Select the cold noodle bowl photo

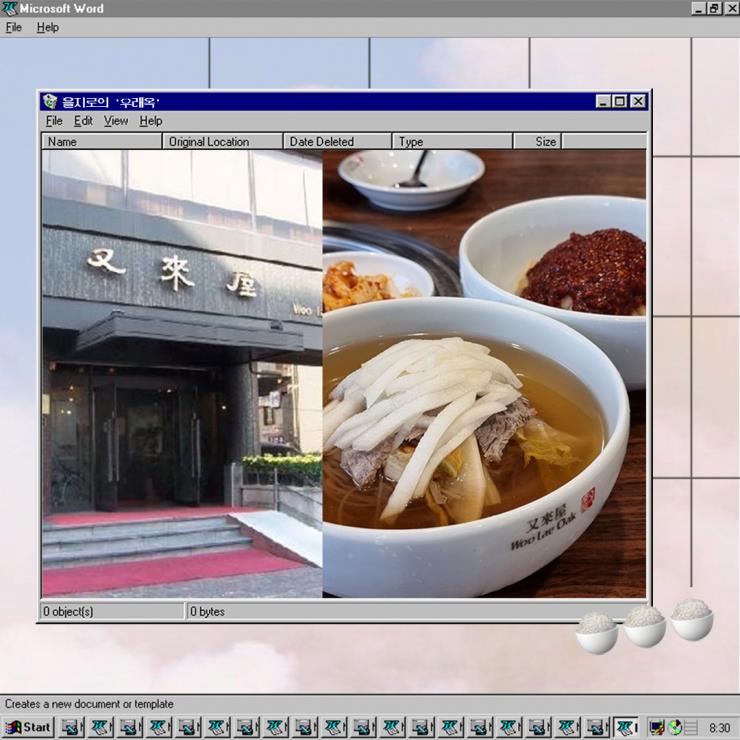click(x=484, y=374)
